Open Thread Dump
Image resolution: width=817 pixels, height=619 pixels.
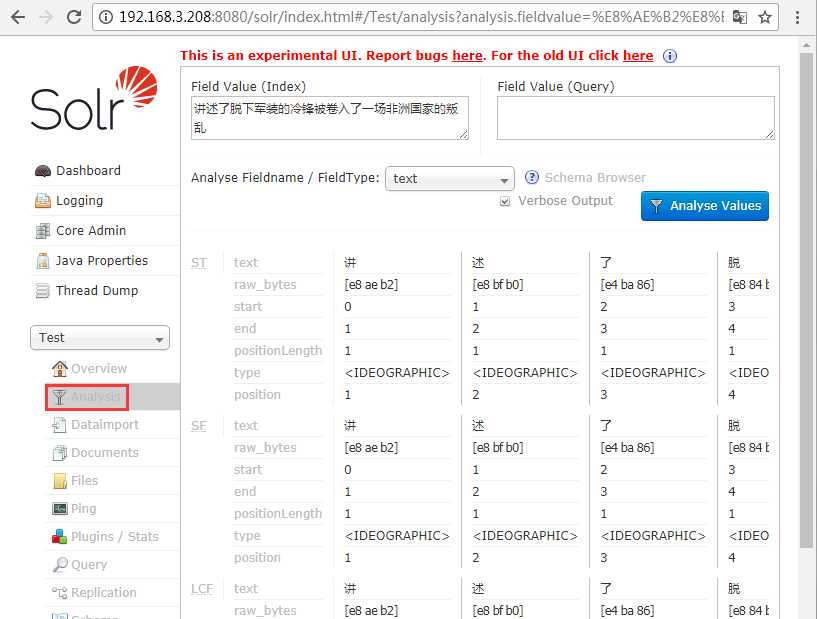tap(97, 290)
